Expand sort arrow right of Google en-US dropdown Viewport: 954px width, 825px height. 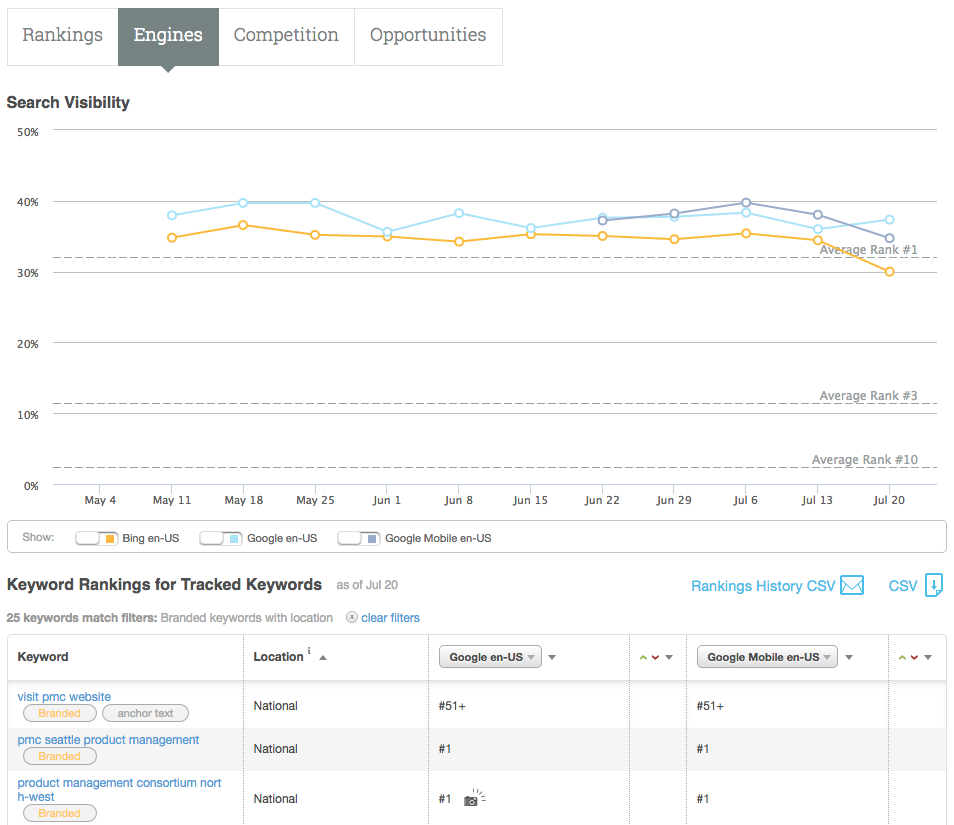(x=552, y=657)
